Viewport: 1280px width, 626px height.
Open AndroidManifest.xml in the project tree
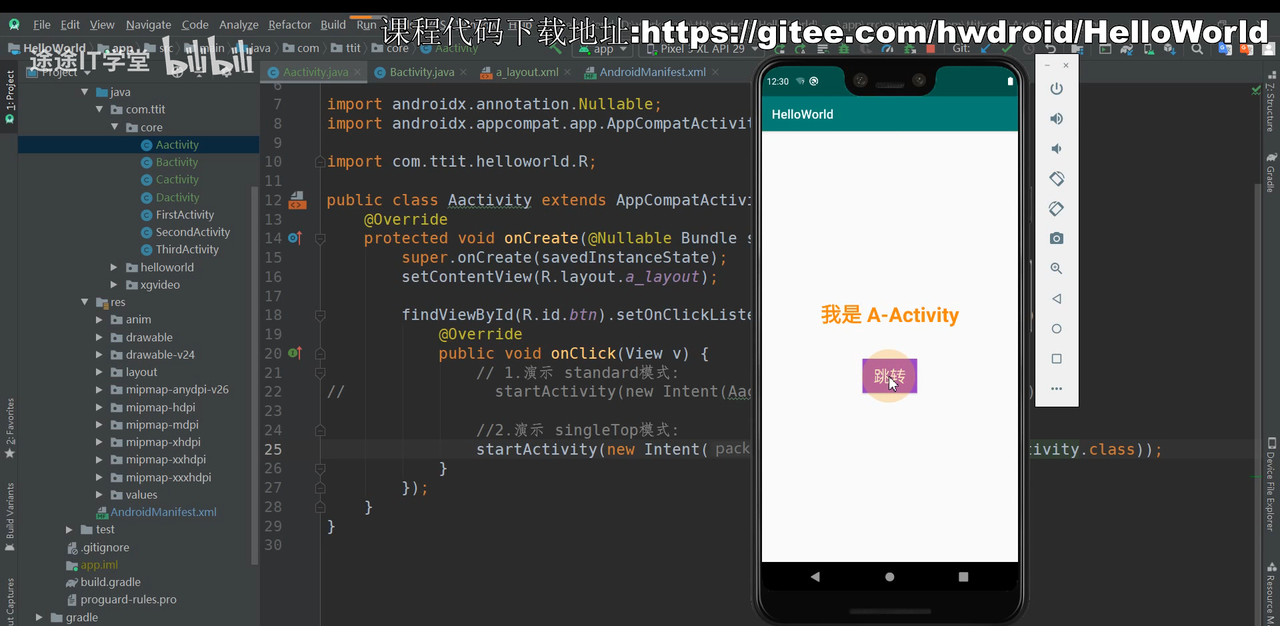pos(163,512)
